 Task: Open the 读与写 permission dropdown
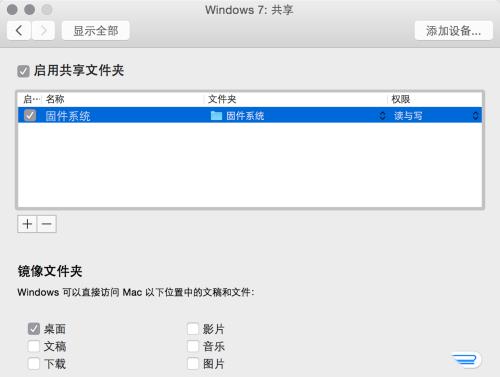475,116
